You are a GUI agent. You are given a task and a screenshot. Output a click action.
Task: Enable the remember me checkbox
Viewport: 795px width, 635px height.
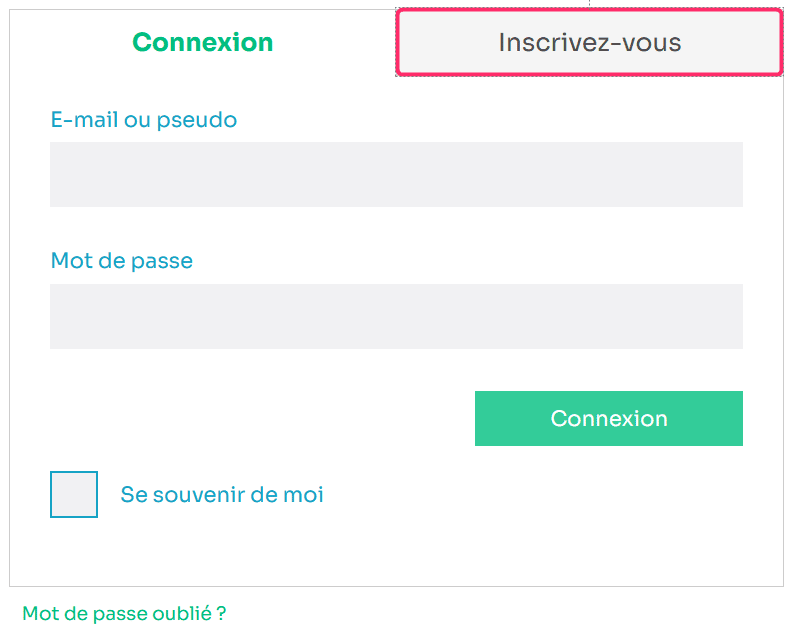click(74, 494)
